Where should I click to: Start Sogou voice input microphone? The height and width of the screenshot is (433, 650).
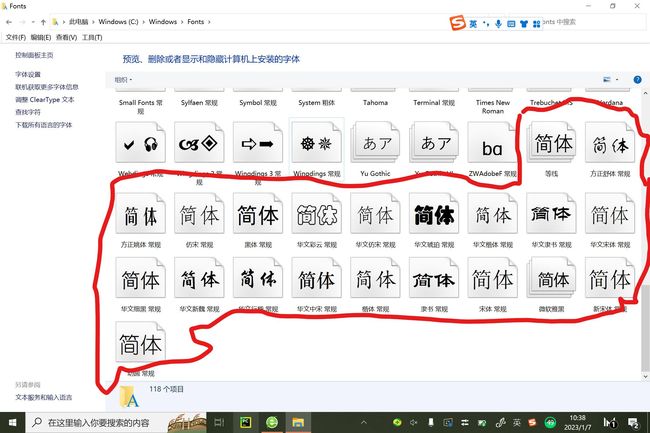pyautogui.click(x=498, y=24)
